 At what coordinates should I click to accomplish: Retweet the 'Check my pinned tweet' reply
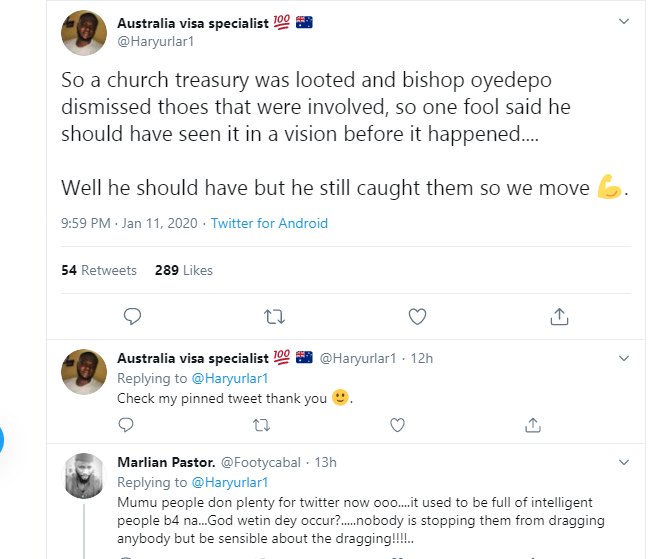click(x=261, y=425)
